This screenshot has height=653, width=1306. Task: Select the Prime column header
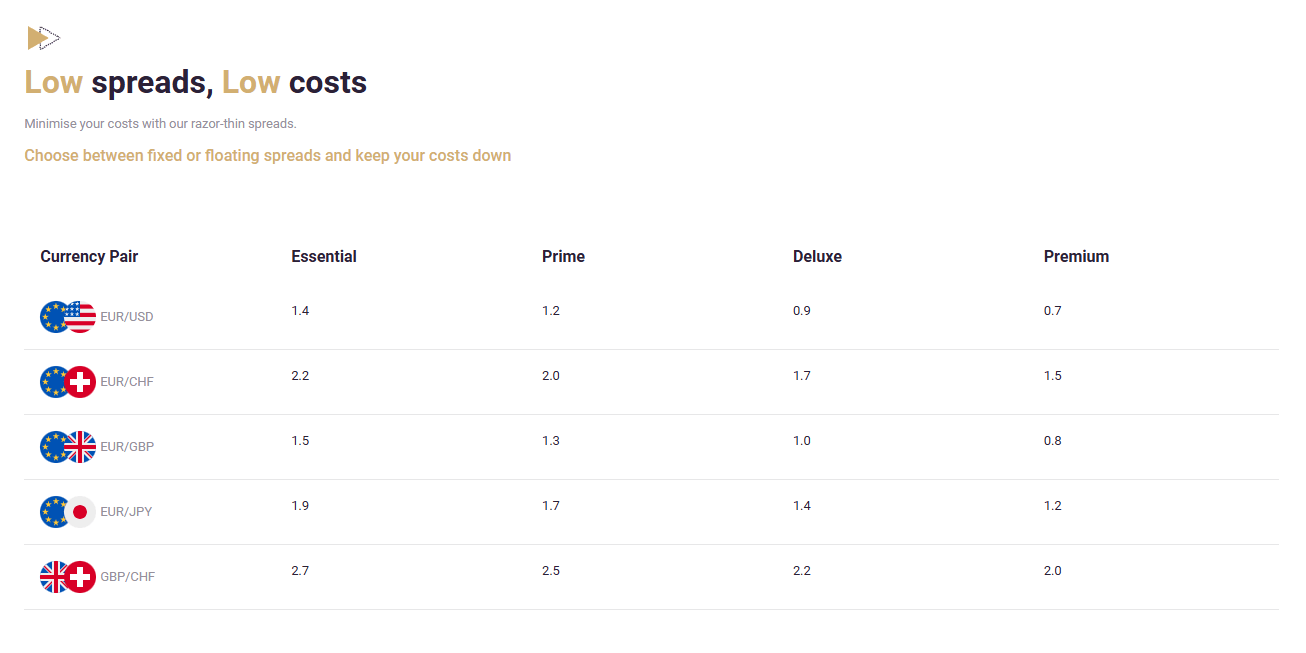pos(563,257)
